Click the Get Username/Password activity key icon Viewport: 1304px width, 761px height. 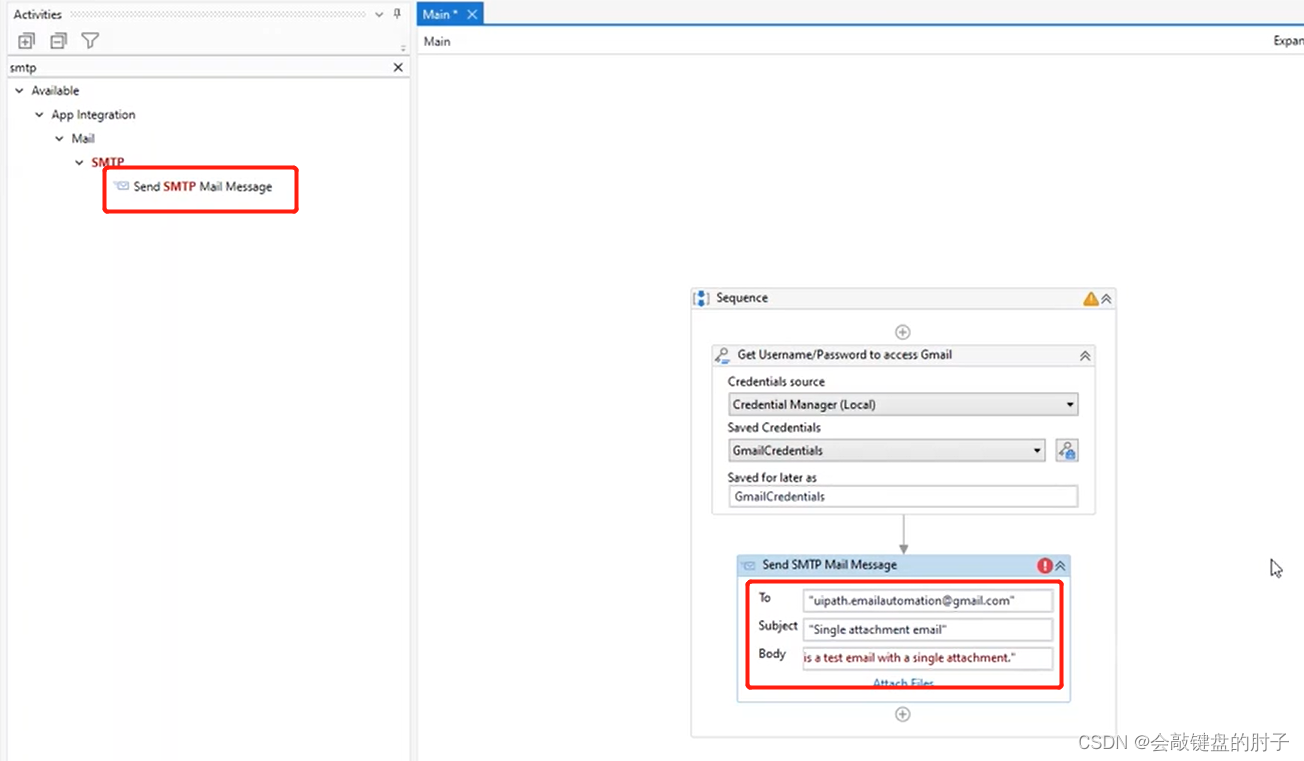(722, 355)
